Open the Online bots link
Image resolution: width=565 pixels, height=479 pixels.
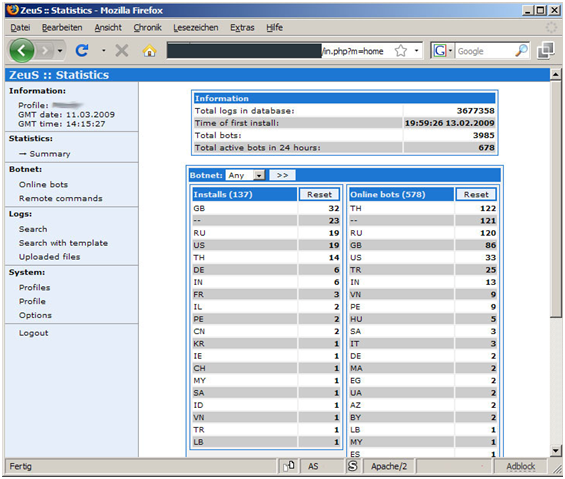click(43, 185)
